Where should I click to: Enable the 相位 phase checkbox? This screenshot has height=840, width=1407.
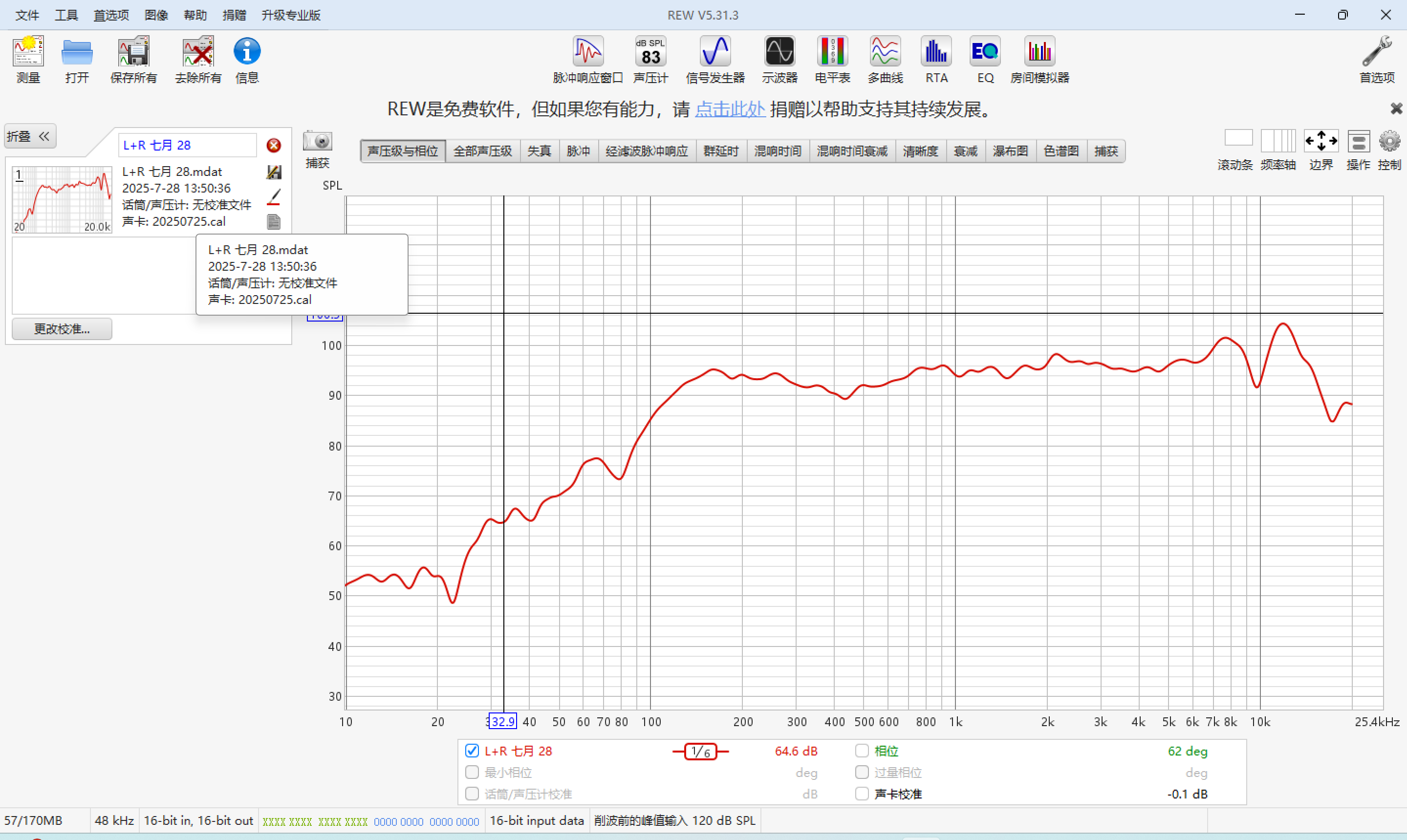862,751
